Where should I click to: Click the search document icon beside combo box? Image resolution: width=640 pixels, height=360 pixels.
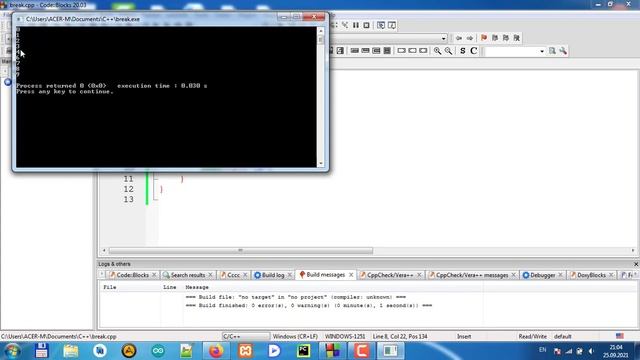(552, 51)
